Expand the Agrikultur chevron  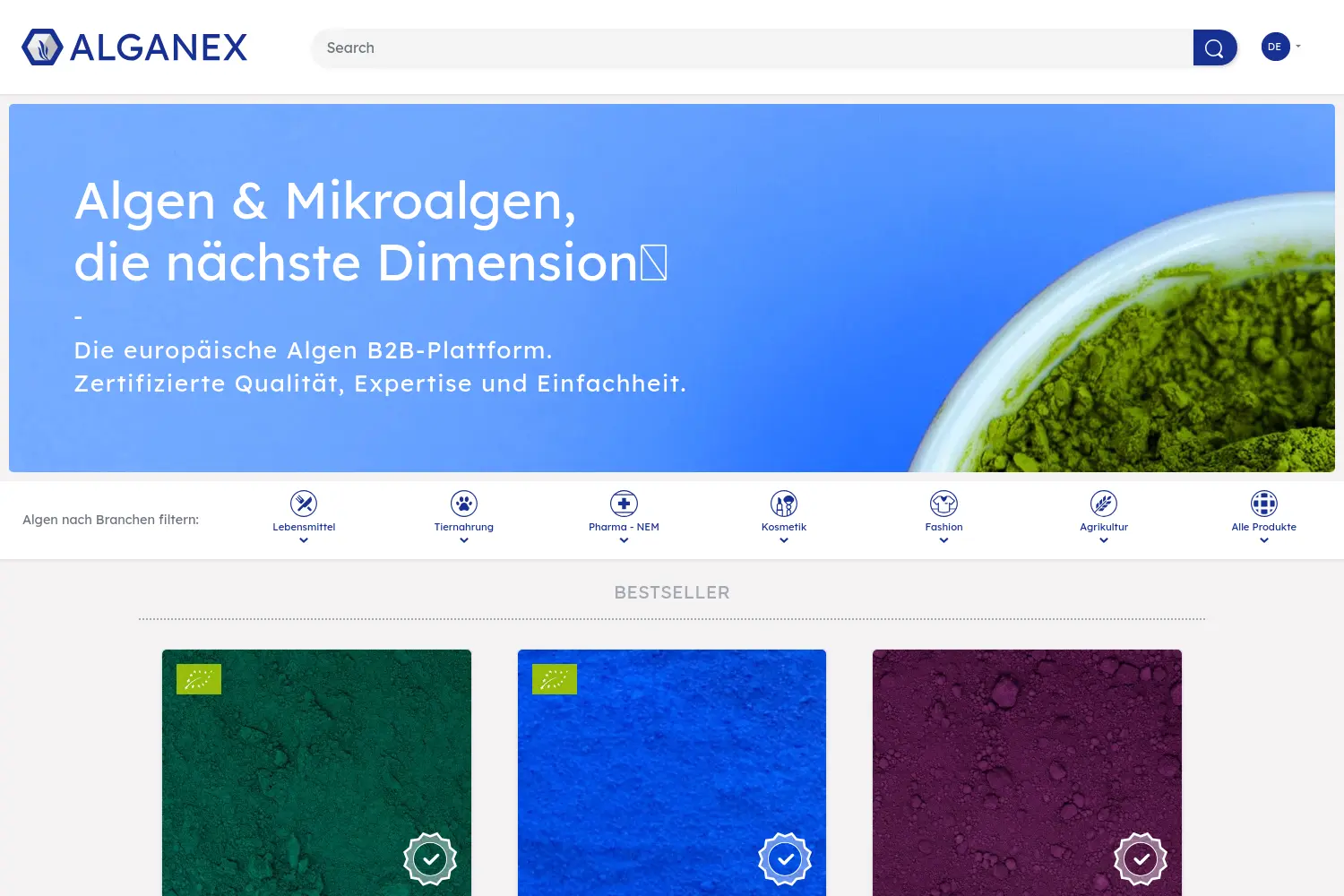[1104, 540]
